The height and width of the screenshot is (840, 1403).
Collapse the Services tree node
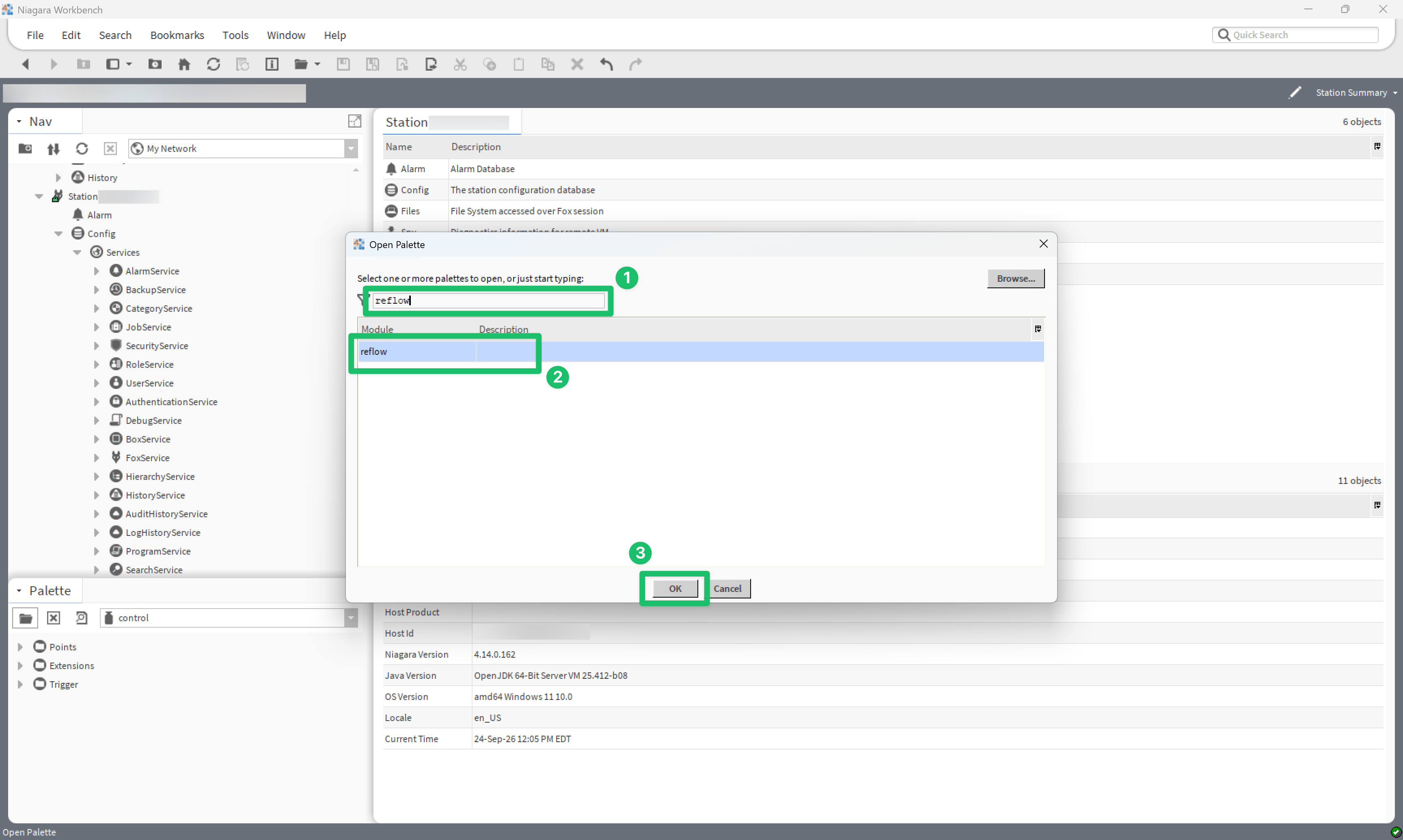78,253
